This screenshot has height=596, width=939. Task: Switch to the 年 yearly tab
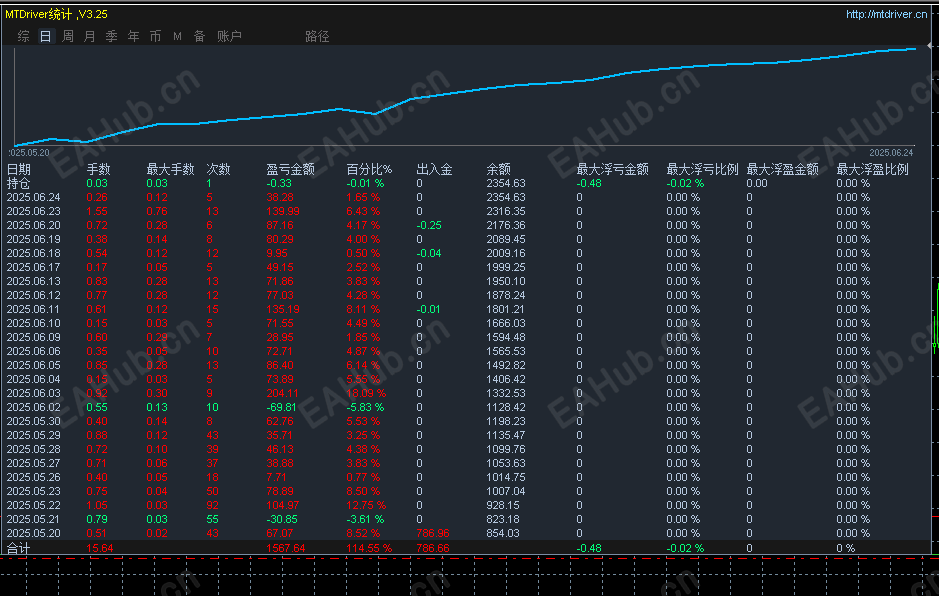[x=134, y=37]
